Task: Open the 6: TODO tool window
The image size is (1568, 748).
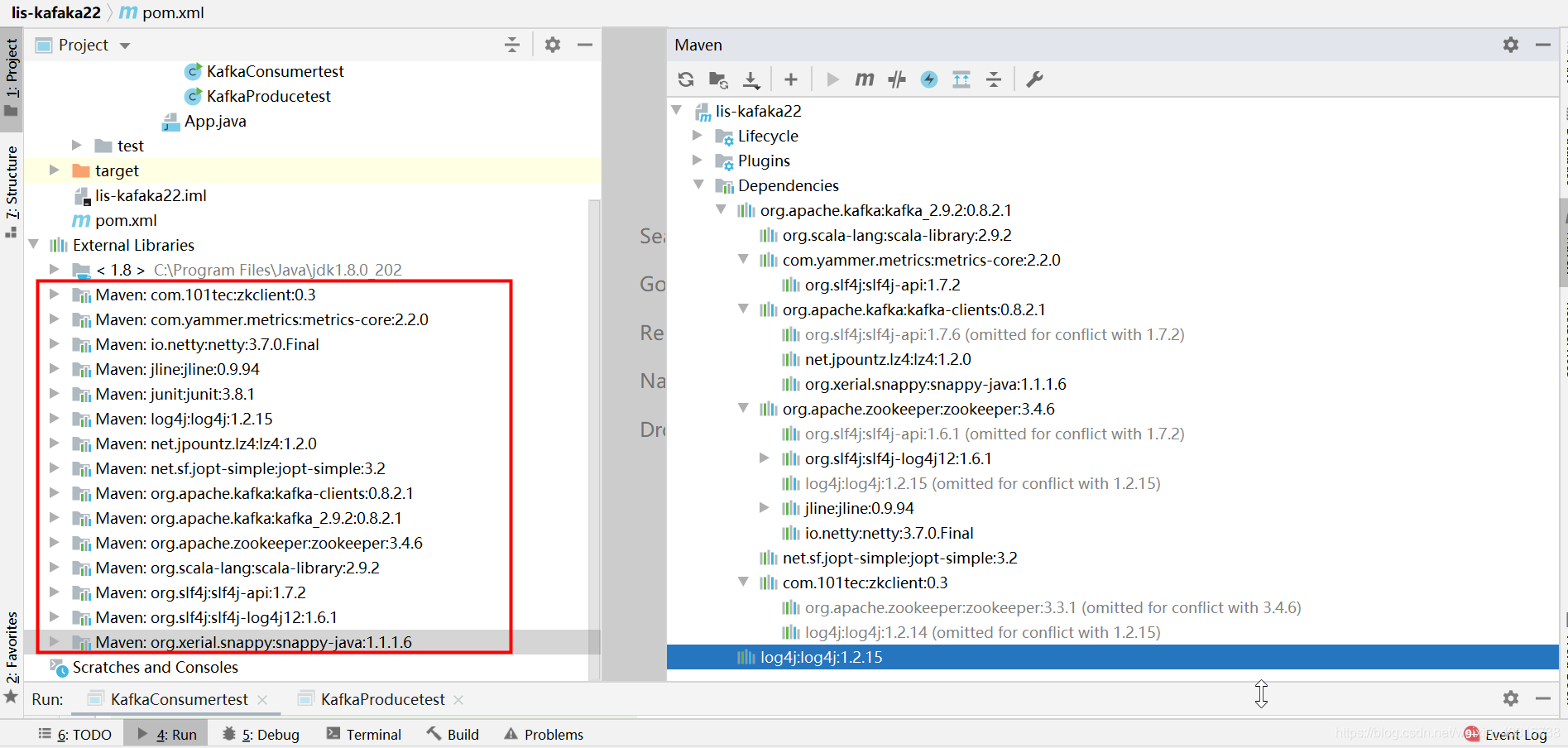Action: tap(75, 734)
